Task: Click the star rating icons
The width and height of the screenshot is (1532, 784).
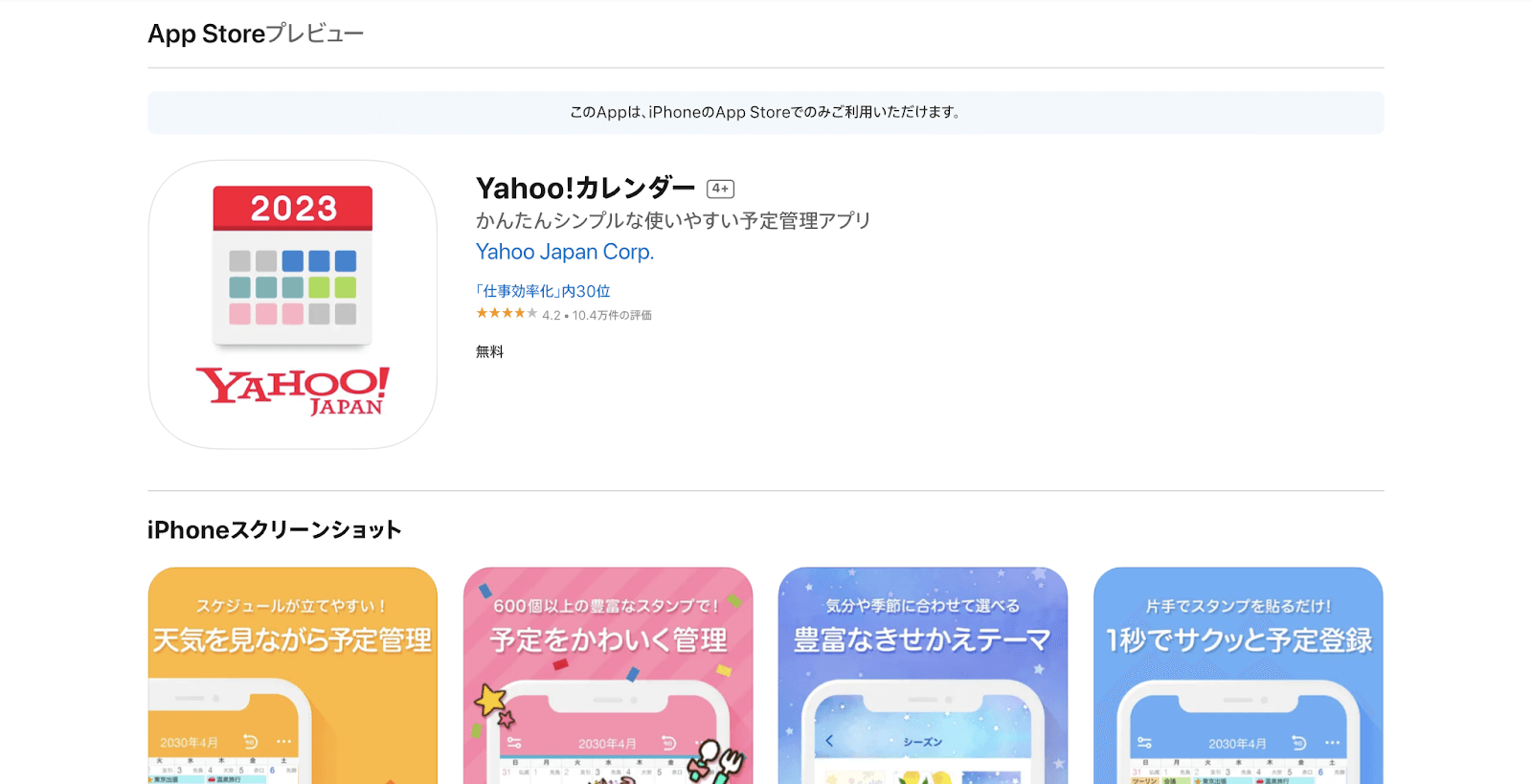Action: pyautogui.click(x=507, y=314)
